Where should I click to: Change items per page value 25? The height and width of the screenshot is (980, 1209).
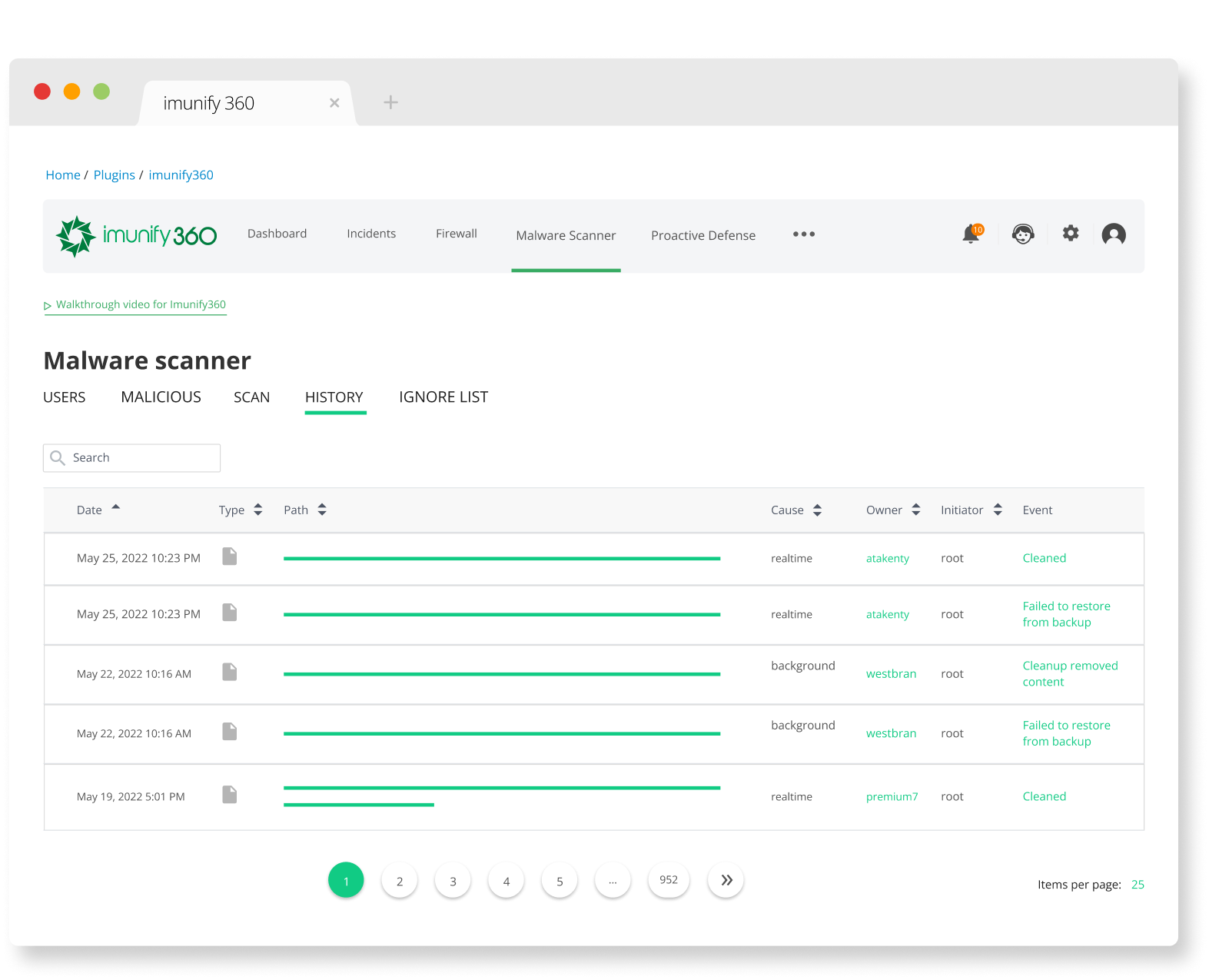tap(1138, 885)
